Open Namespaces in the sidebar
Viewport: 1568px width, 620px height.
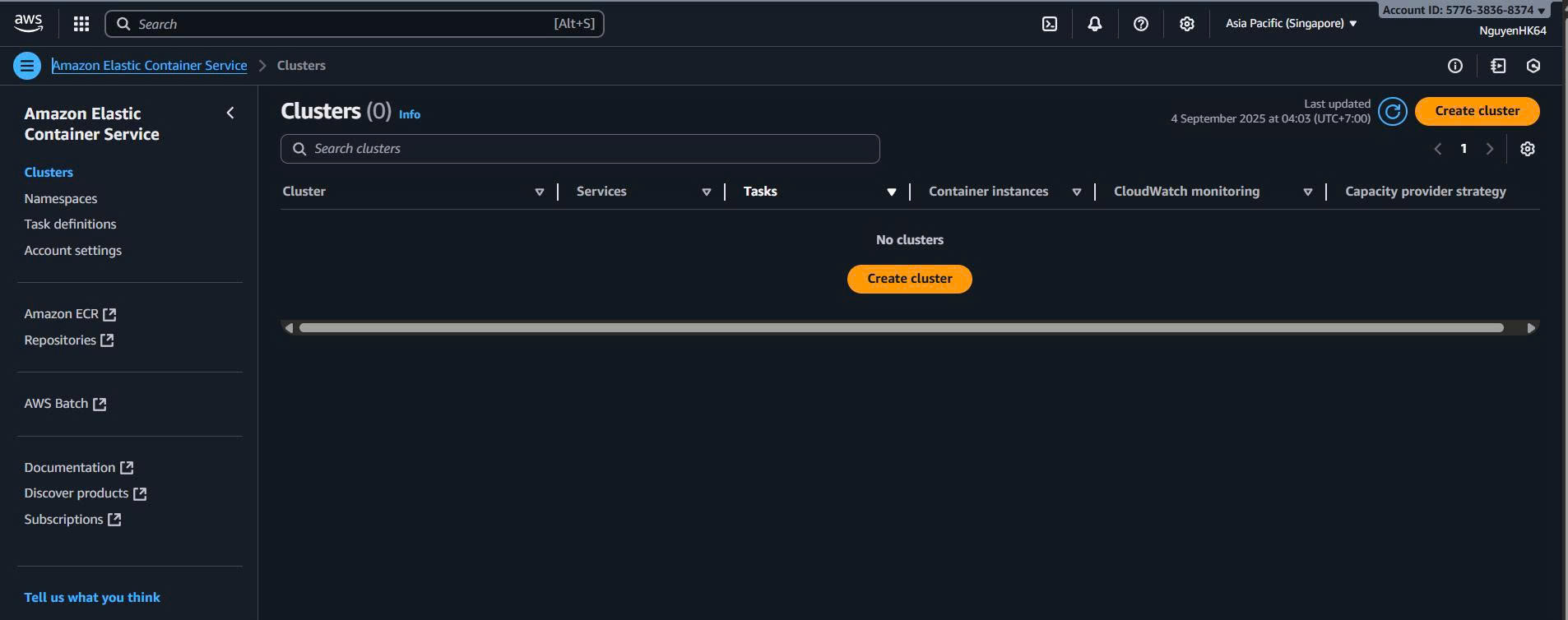coord(61,198)
